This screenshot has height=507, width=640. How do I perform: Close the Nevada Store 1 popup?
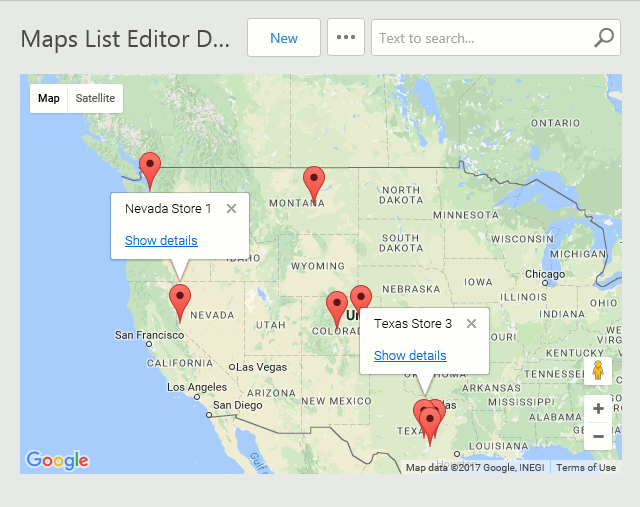(x=231, y=209)
